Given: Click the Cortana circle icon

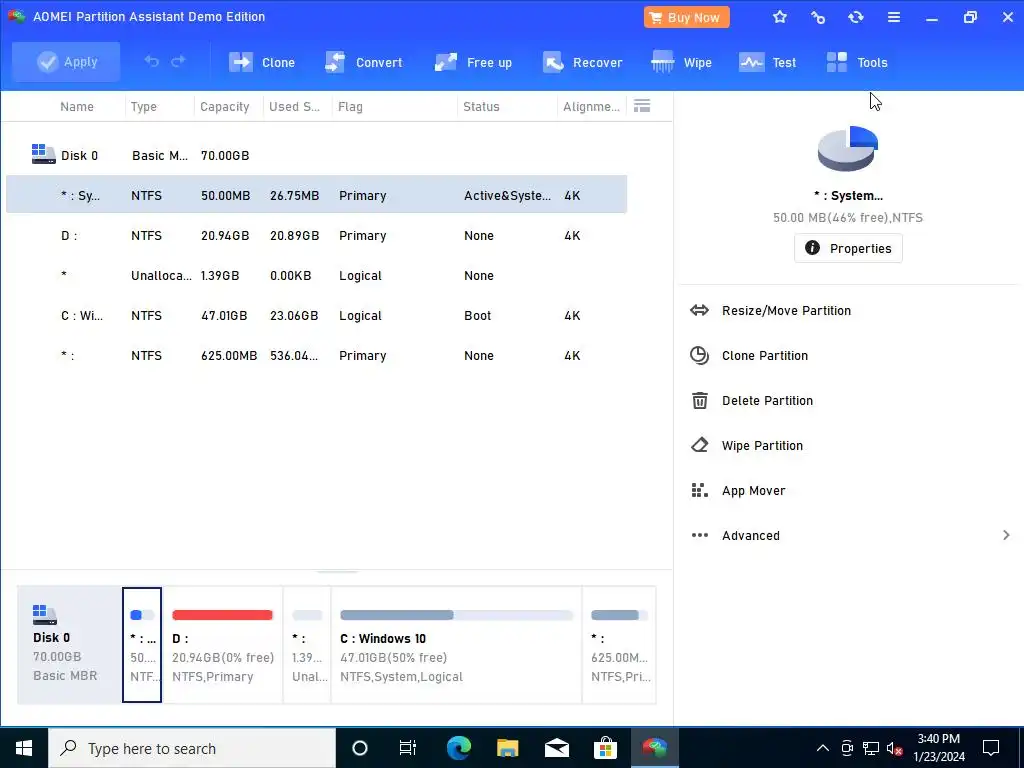Looking at the screenshot, I should (360, 748).
